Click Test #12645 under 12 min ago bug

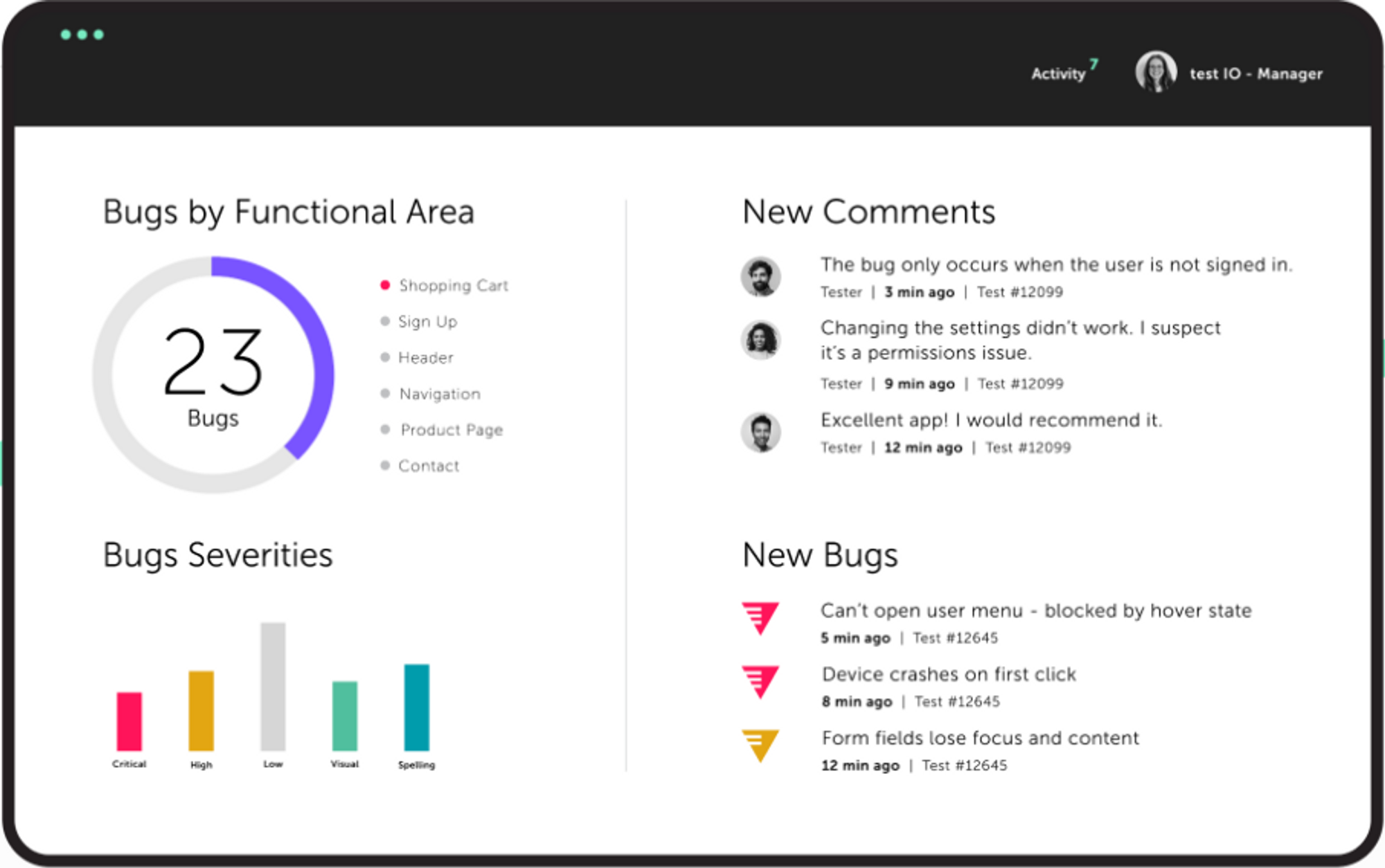coord(964,765)
